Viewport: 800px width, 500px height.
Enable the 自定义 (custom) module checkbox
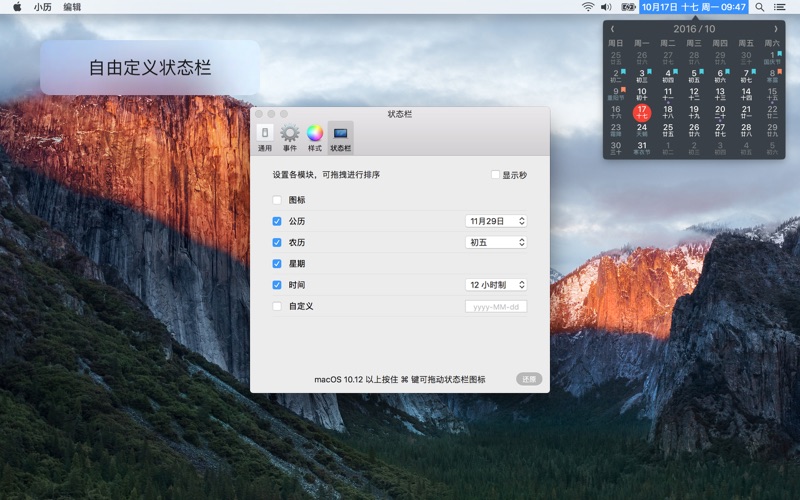(x=277, y=306)
